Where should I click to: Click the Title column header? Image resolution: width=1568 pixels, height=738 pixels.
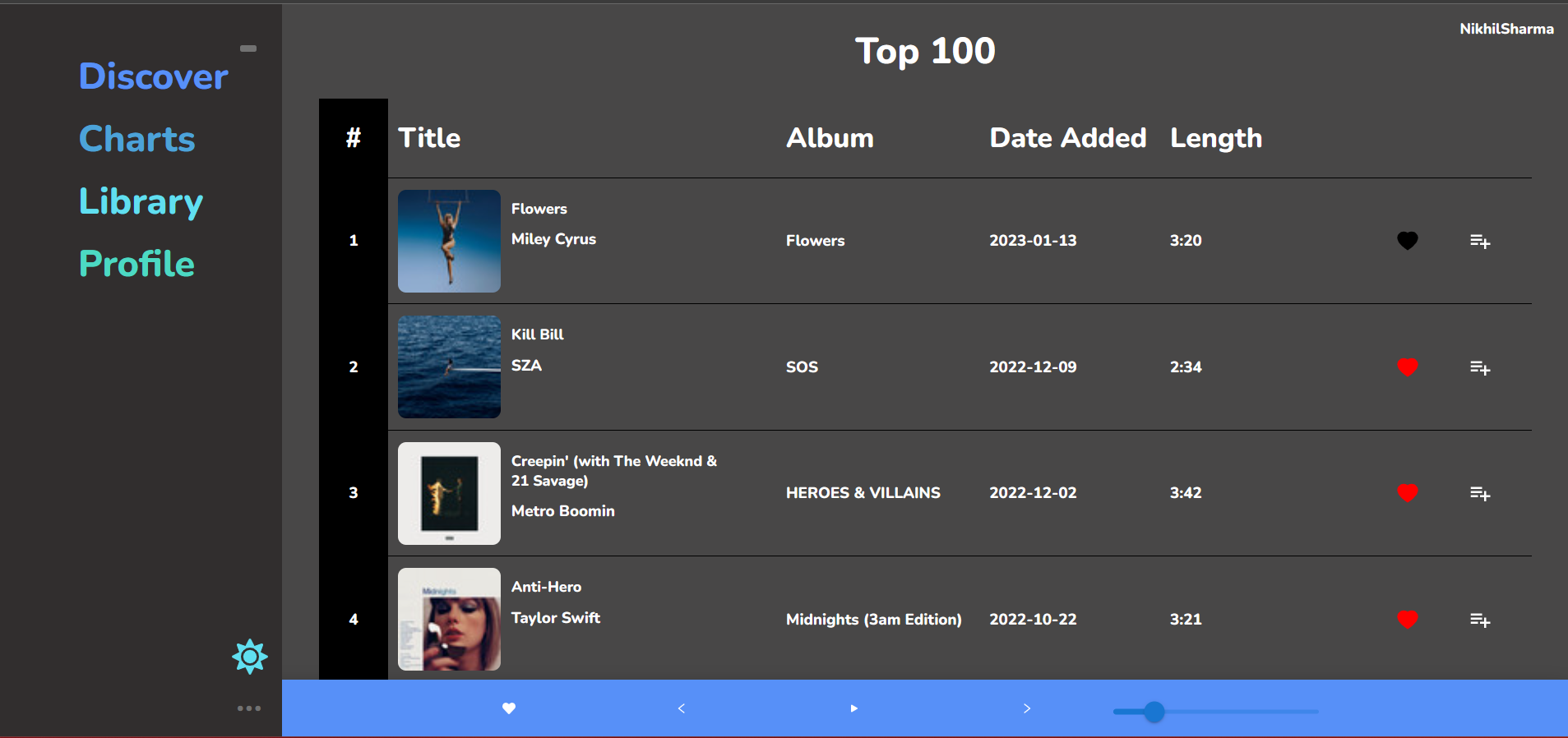pos(429,138)
